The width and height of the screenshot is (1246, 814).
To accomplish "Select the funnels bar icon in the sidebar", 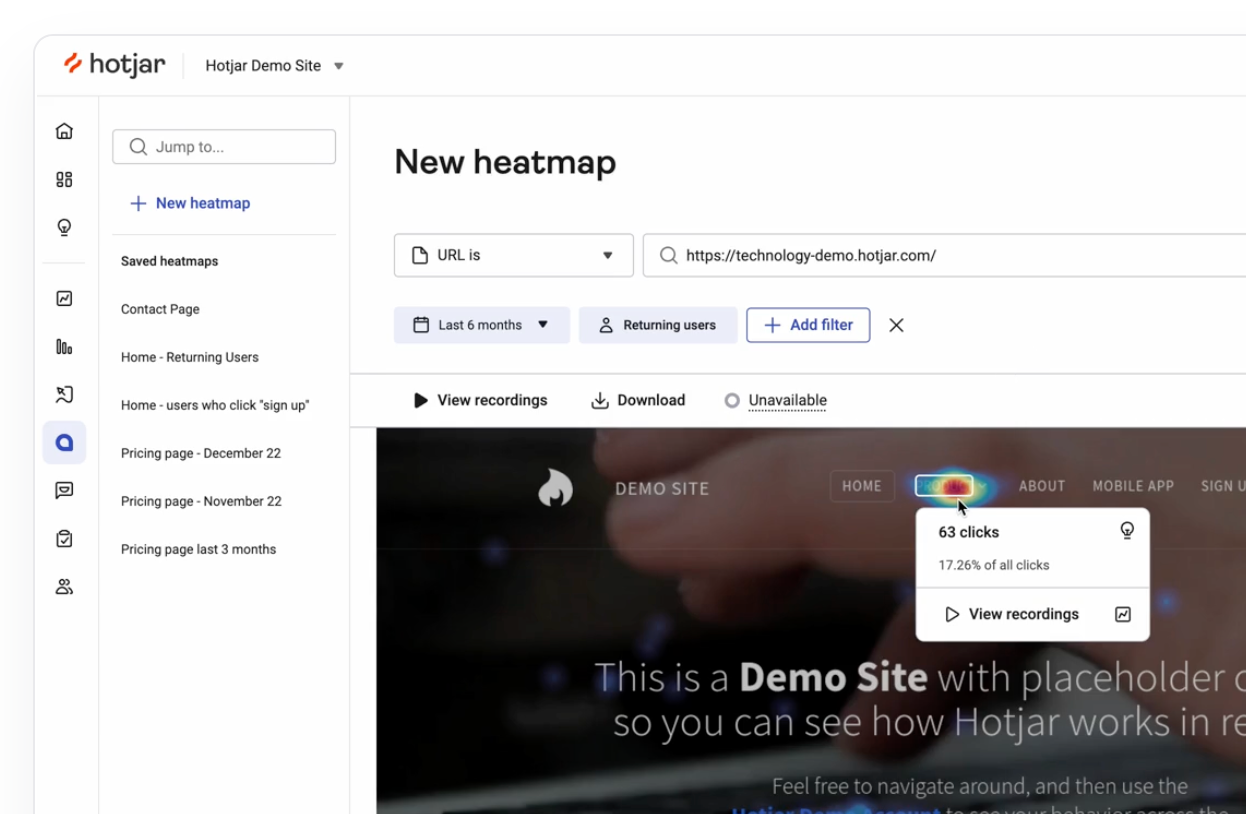I will point(64,347).
